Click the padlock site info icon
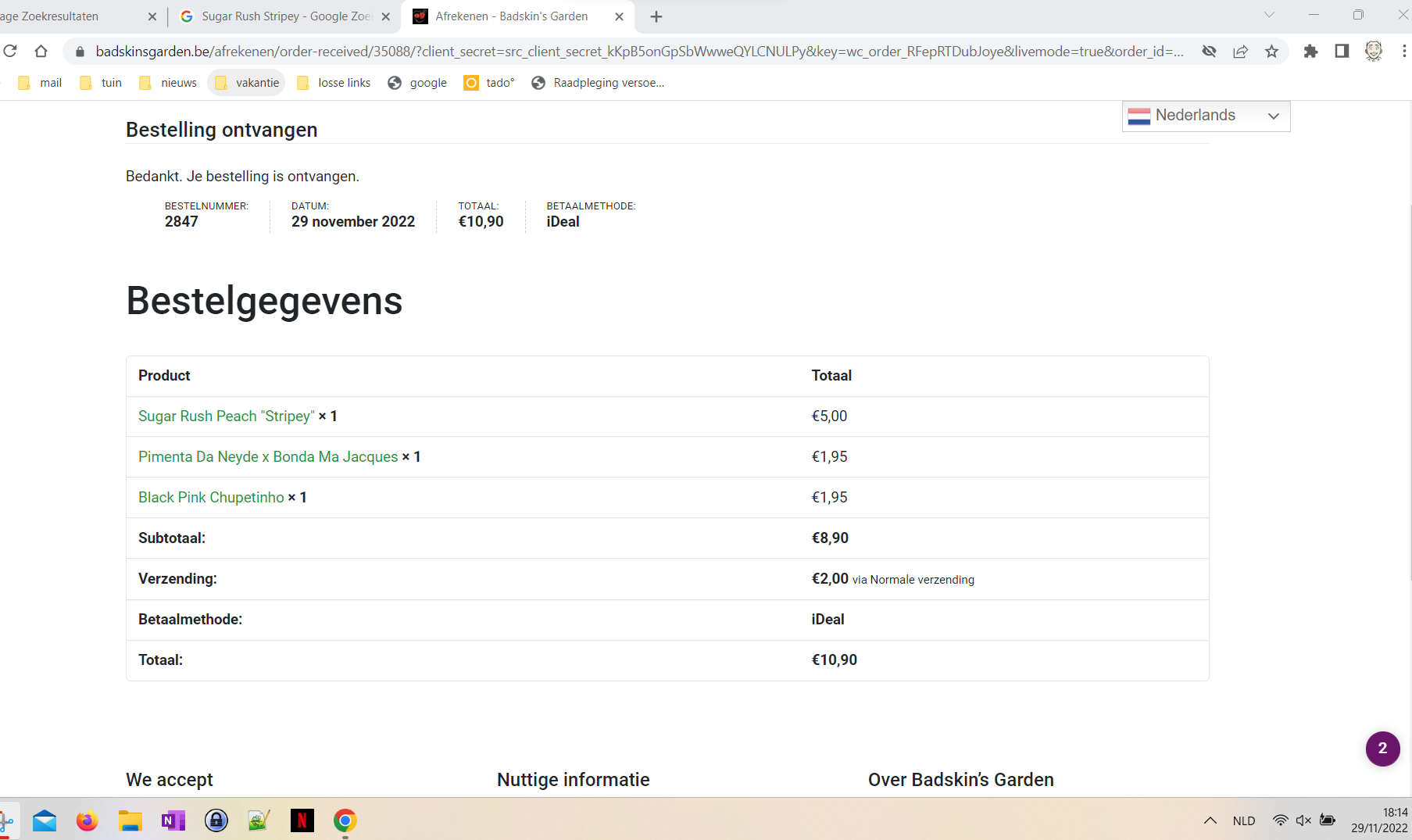The height and width of the screenshot is (840, 1412). pyautogui.click(x=79, y=52)
